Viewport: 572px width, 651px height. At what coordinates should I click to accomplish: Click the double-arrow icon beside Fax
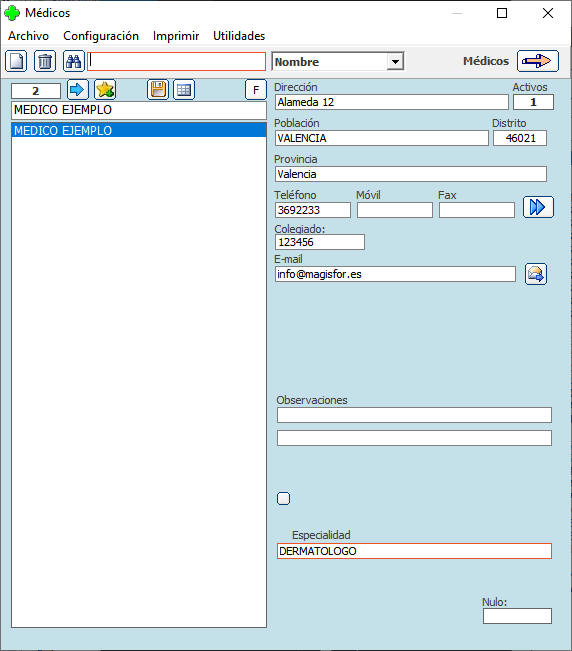538,207
